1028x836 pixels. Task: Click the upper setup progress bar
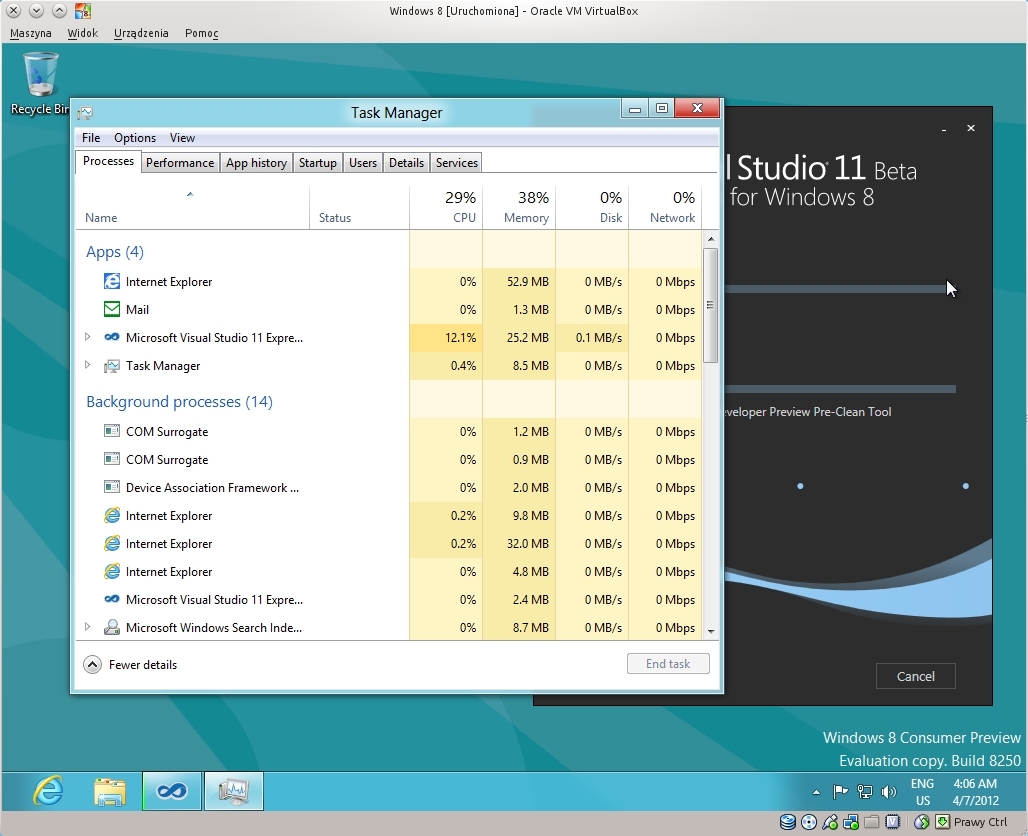(x=840, y=289)
